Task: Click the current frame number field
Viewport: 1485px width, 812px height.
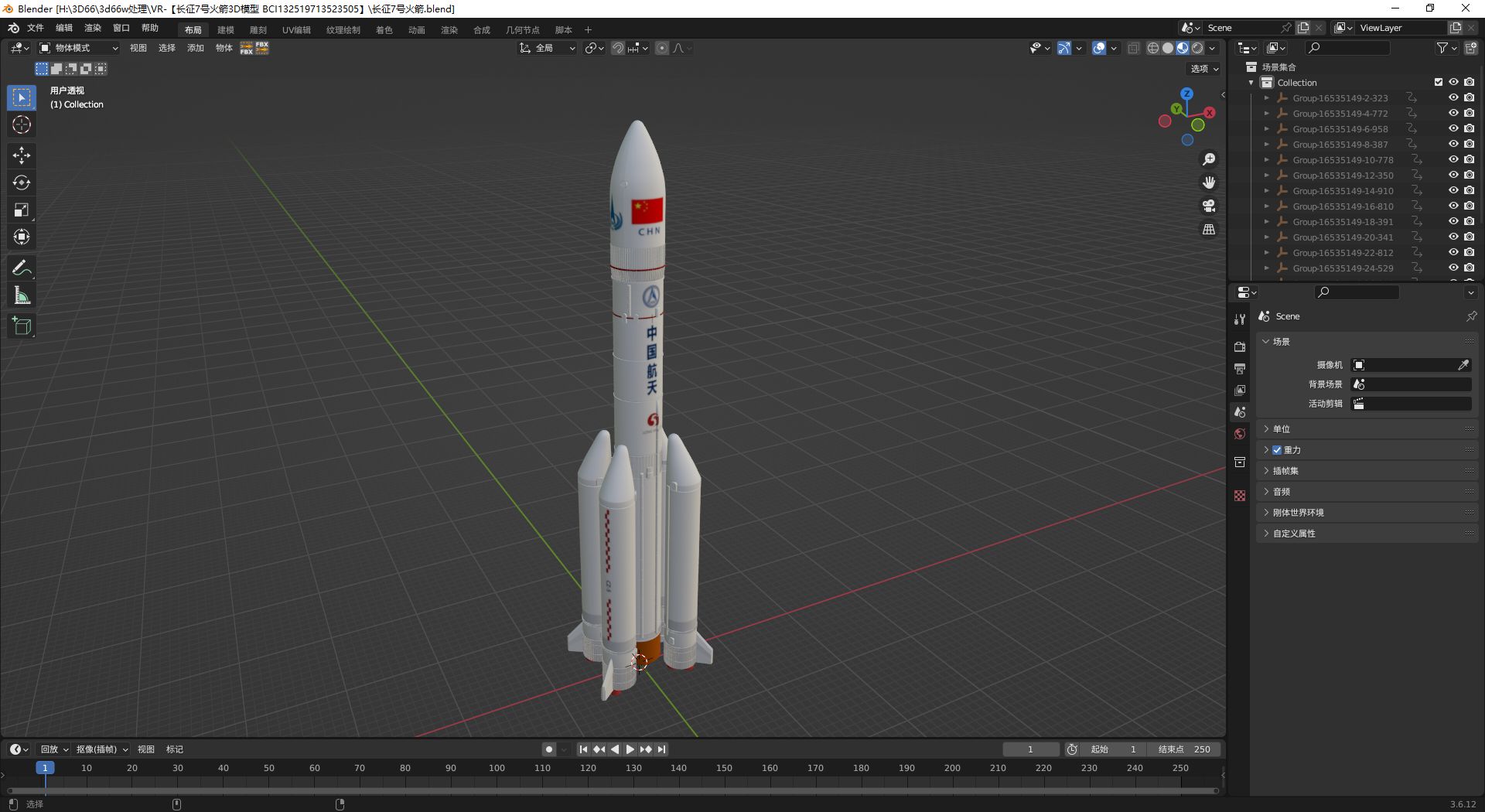Action: 1030,749
